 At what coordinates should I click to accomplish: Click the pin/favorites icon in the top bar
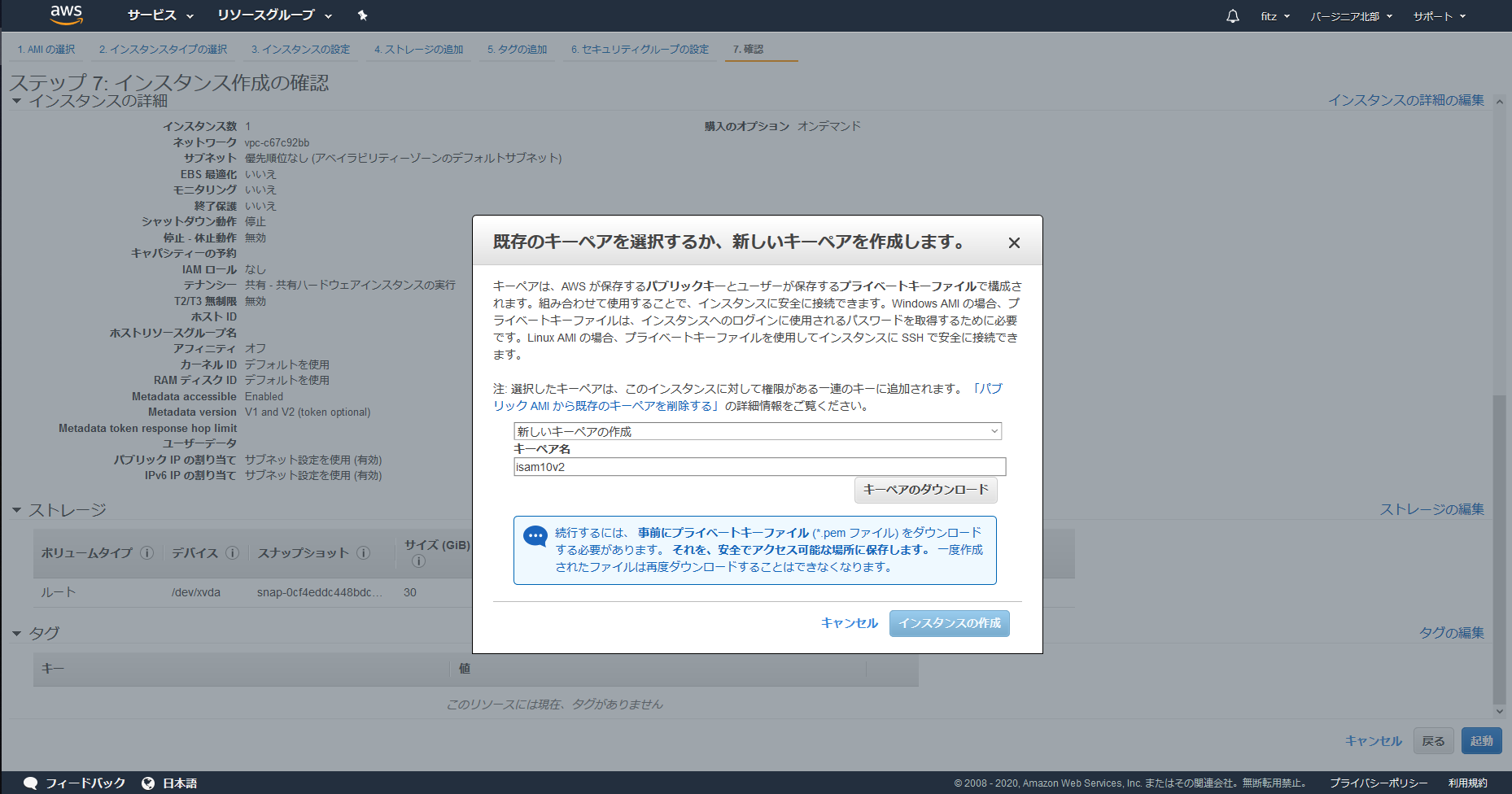(x=363, y=15)
